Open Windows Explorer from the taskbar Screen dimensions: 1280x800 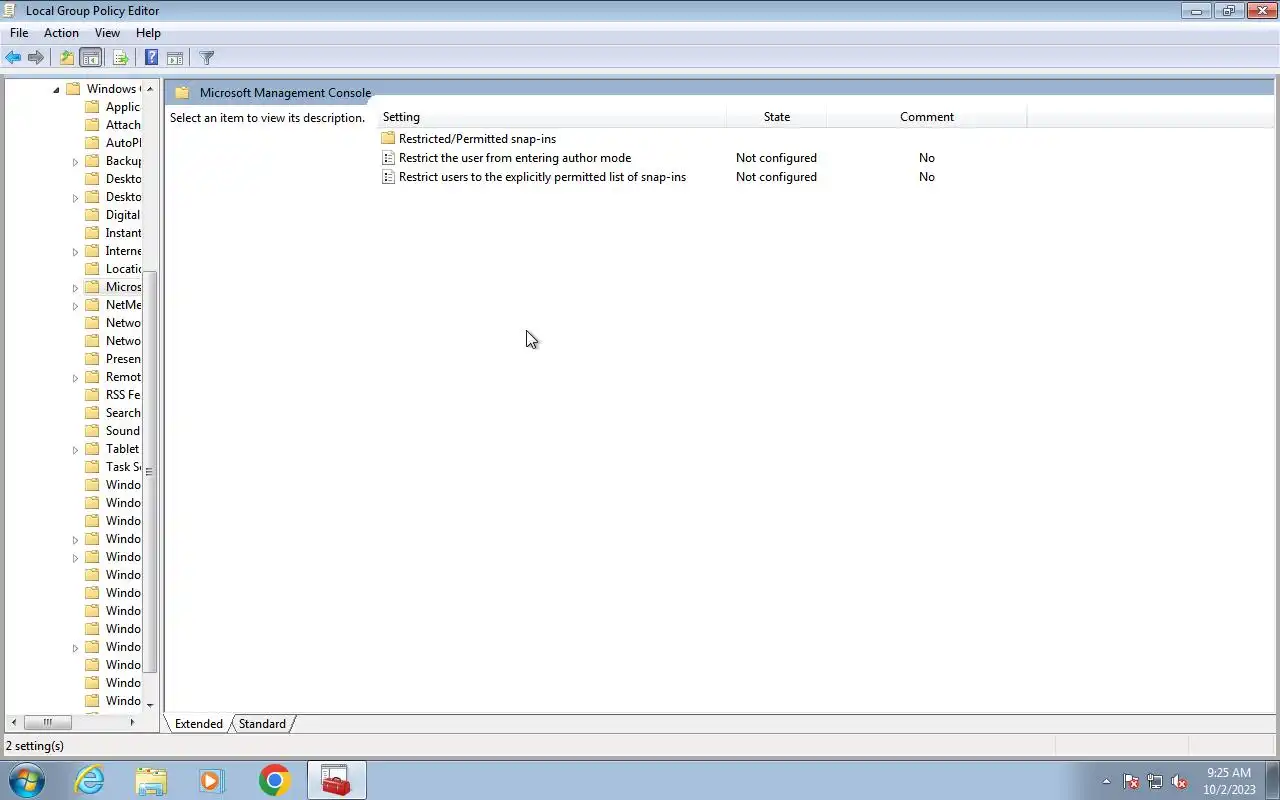click(x=151, y=781)
